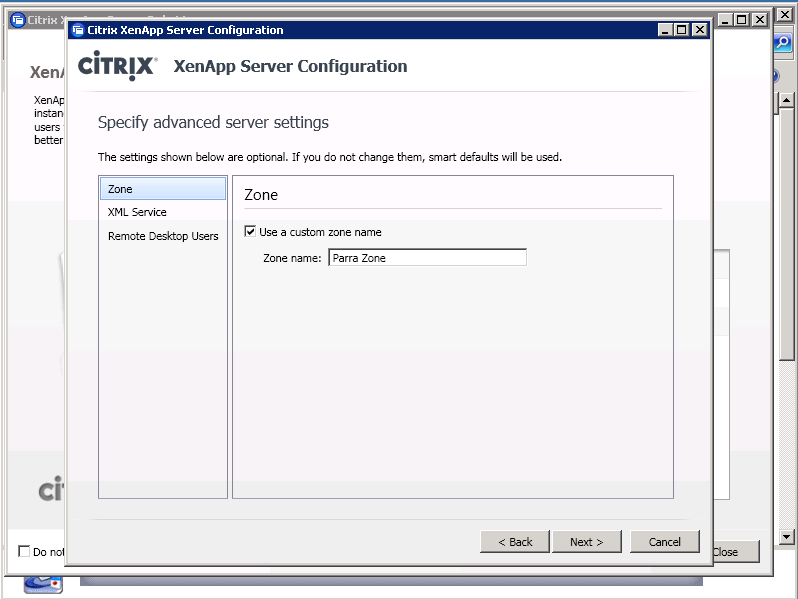Click the Citrix icon in configuration title bar
The height and width of the screenshot is (599, 798).
point(78,31)
